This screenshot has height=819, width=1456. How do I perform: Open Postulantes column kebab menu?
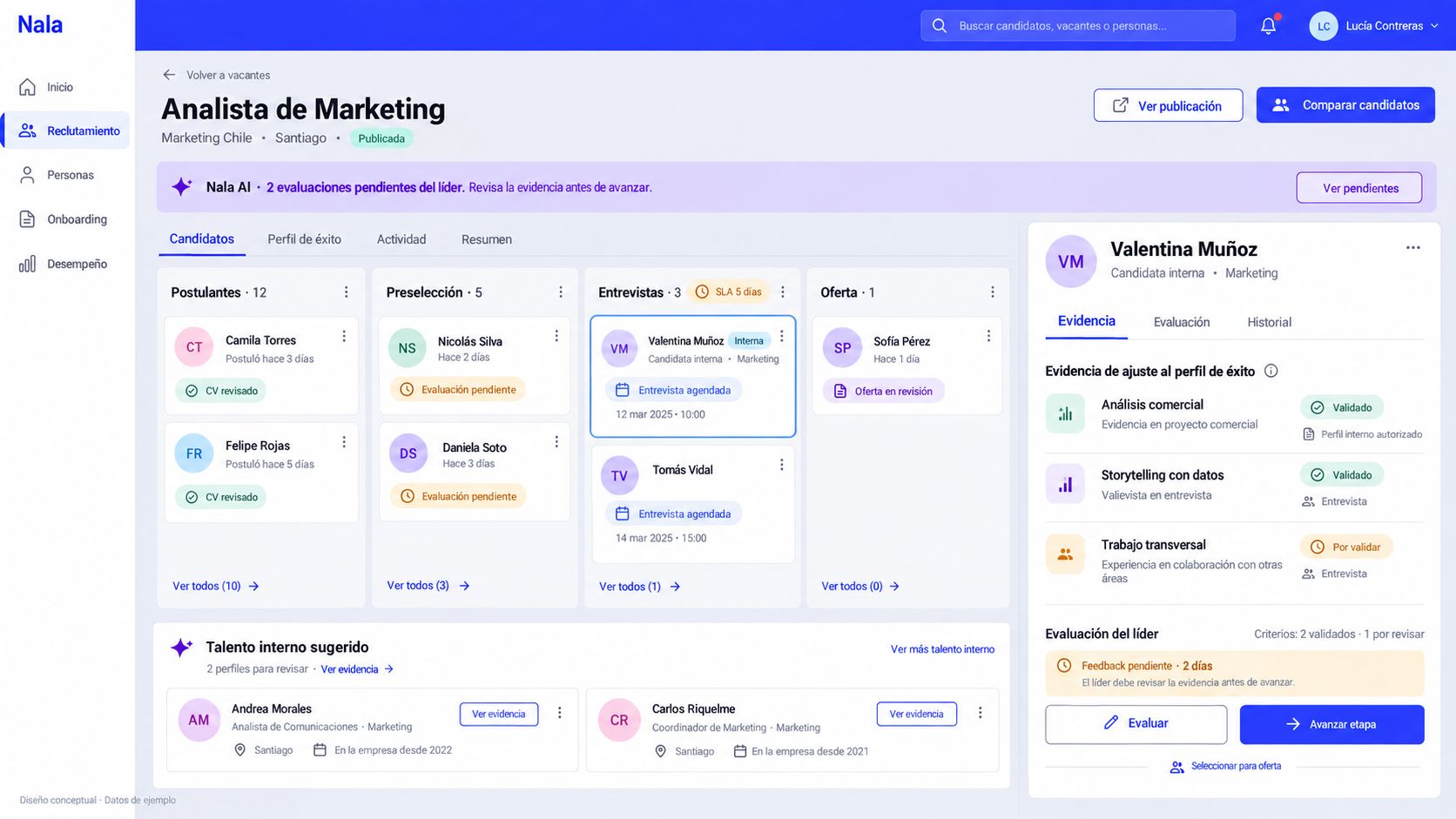[x=346, y=292]
